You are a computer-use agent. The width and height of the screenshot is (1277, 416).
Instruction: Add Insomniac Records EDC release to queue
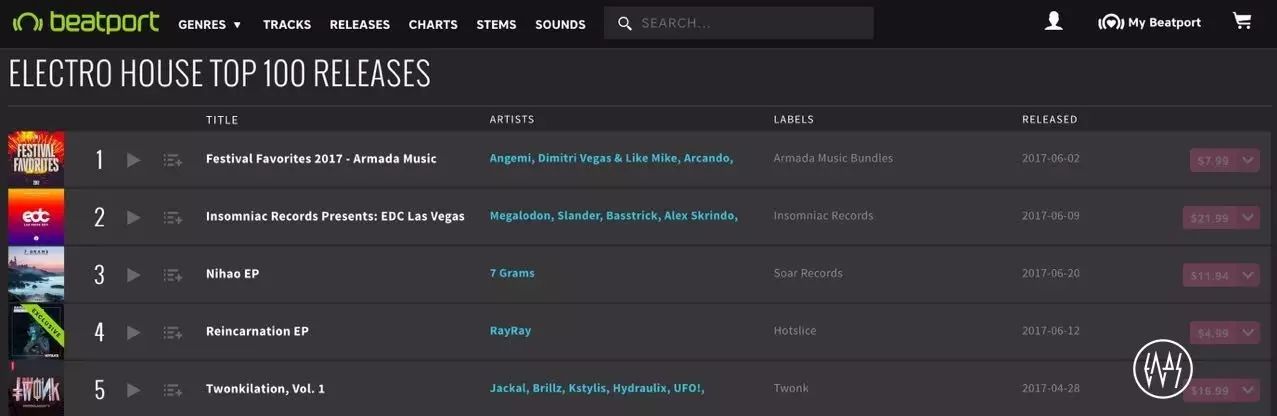coord(172,217)
